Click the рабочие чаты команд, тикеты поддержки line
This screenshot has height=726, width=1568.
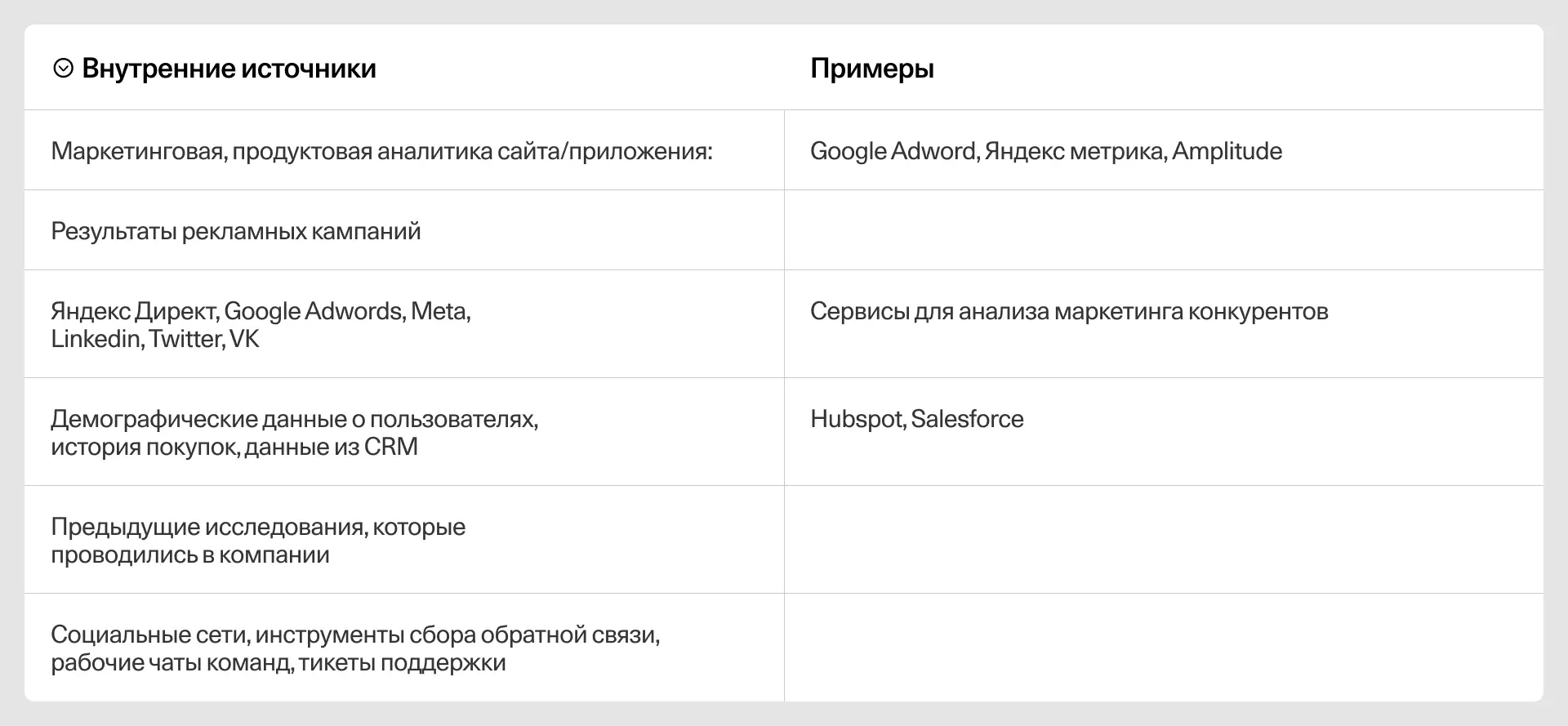[278, 662]
